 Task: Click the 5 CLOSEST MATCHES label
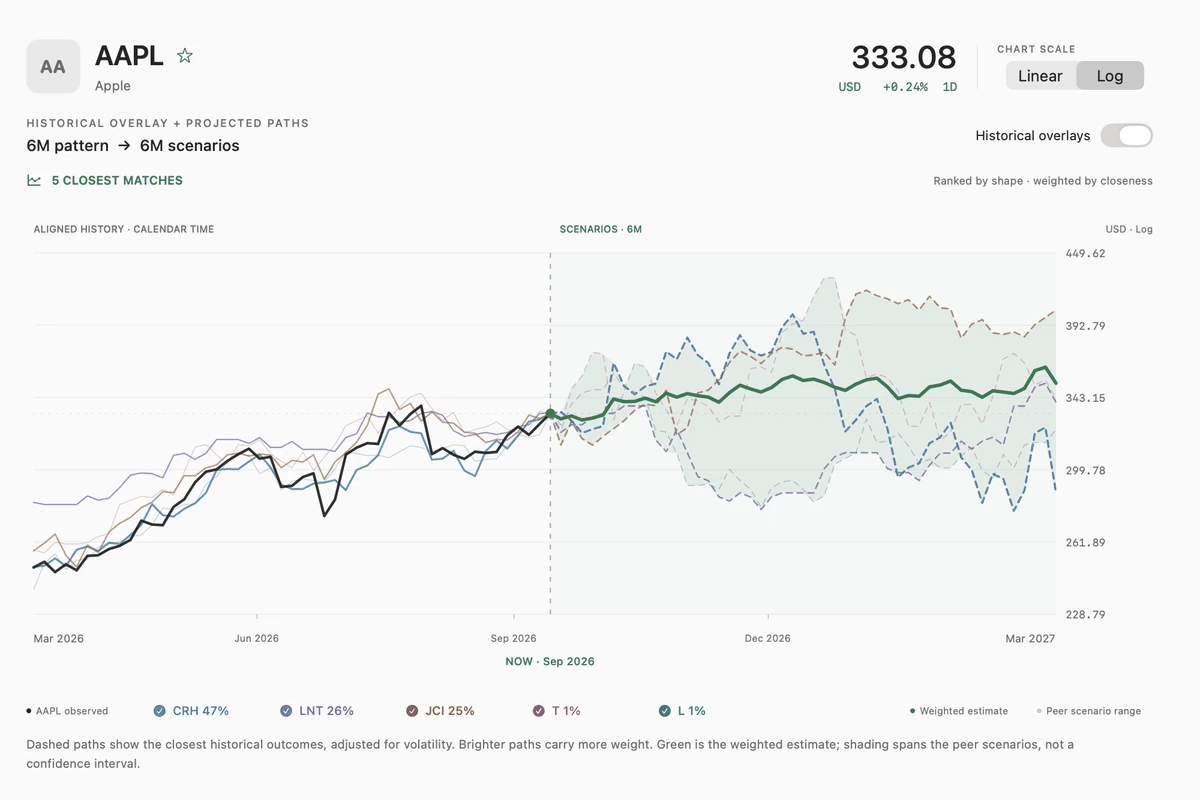pos(117,181)
